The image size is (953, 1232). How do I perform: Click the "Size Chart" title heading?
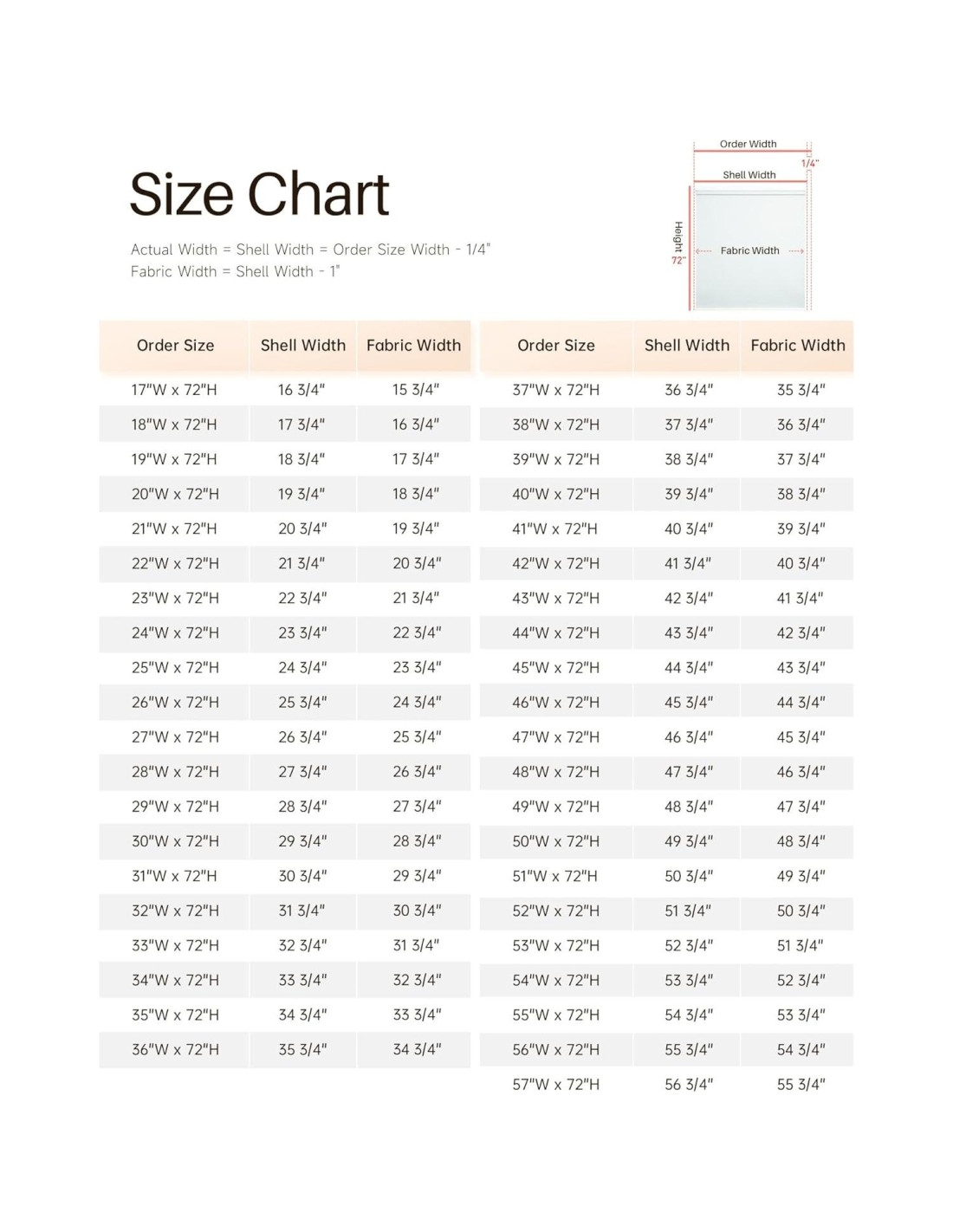[x=259, y=194]
